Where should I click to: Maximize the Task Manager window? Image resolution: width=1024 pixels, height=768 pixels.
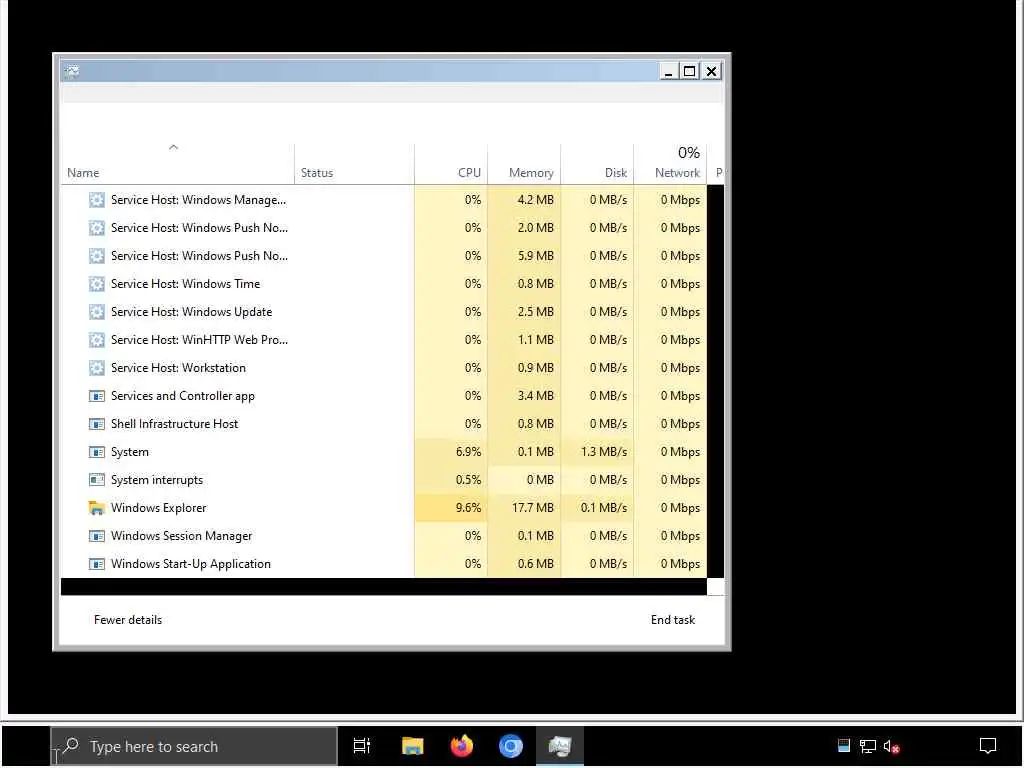coord(690,71)
